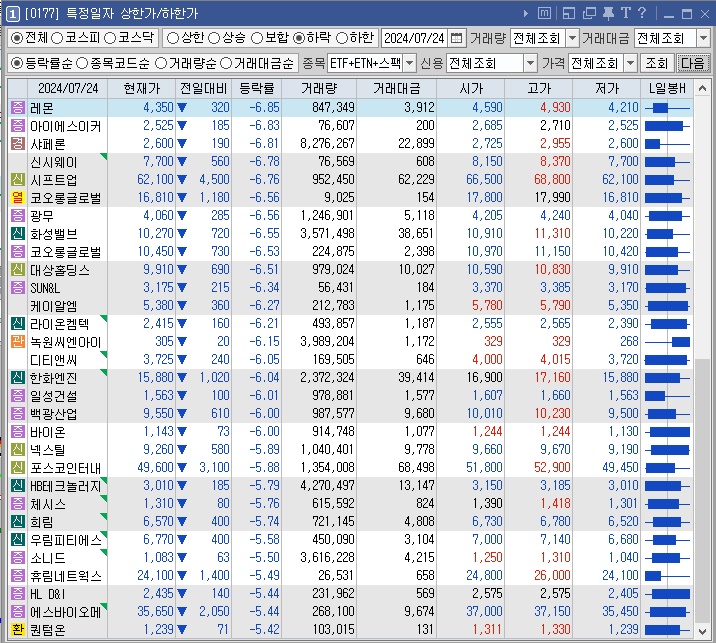Click the 증 badge icon next to 레몬
Image resolution: width=716 pixels, height=643 pixels.
18,108
